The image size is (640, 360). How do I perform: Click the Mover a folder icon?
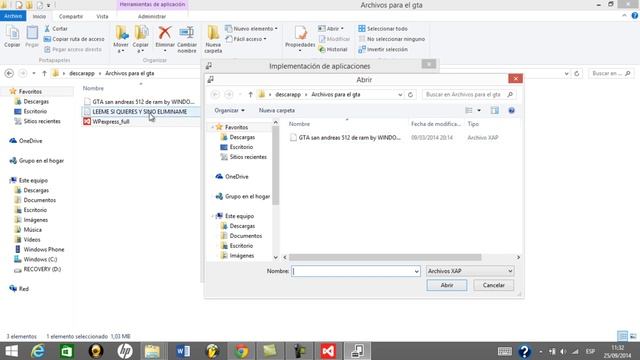point(121,33)
